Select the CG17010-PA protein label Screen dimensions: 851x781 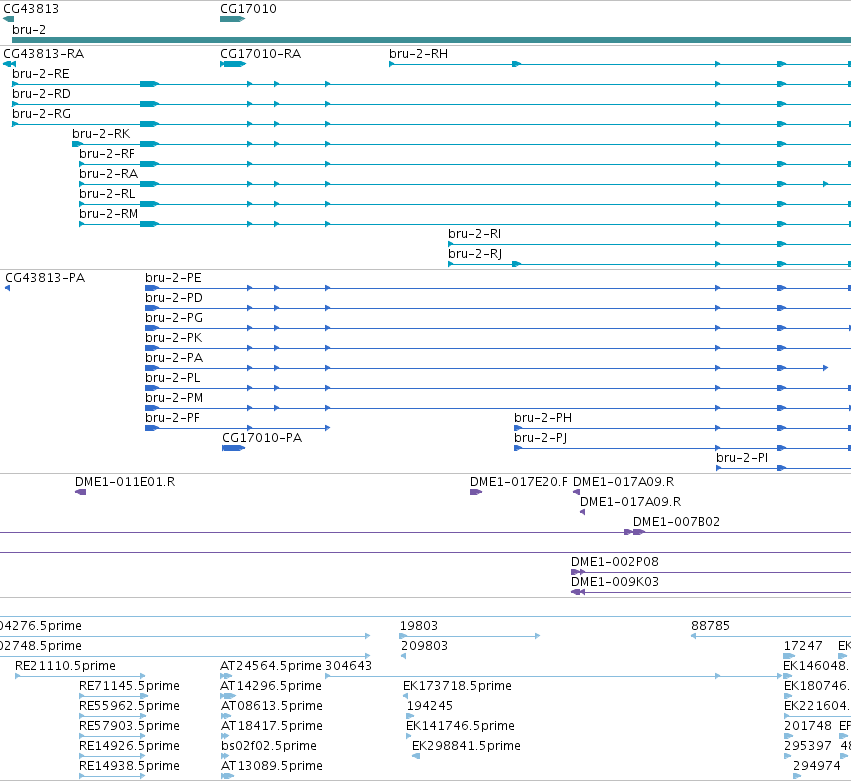point(262,438)
